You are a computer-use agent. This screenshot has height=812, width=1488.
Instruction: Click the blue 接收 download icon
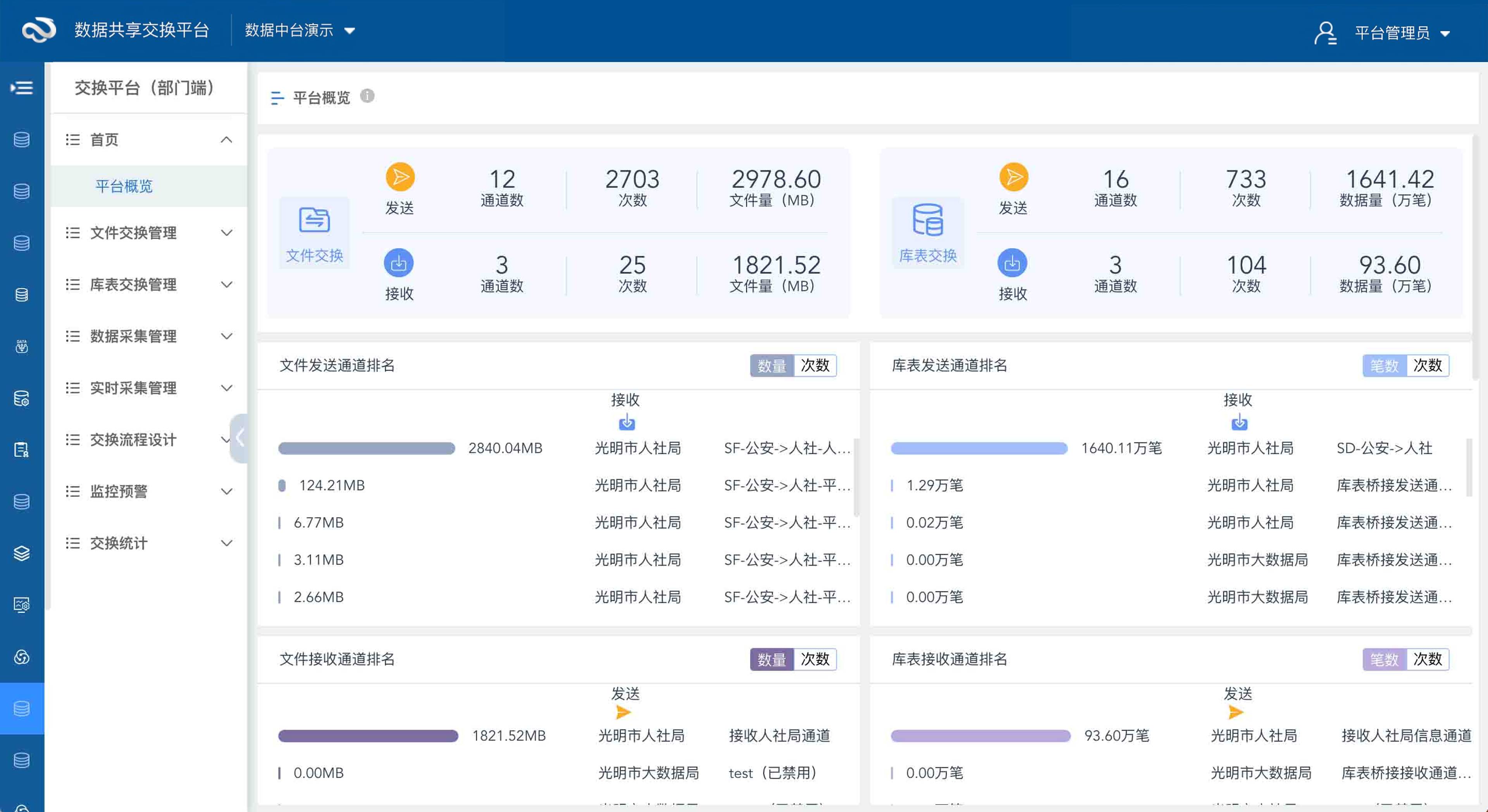pyautogui.click(x=400, y=263)
